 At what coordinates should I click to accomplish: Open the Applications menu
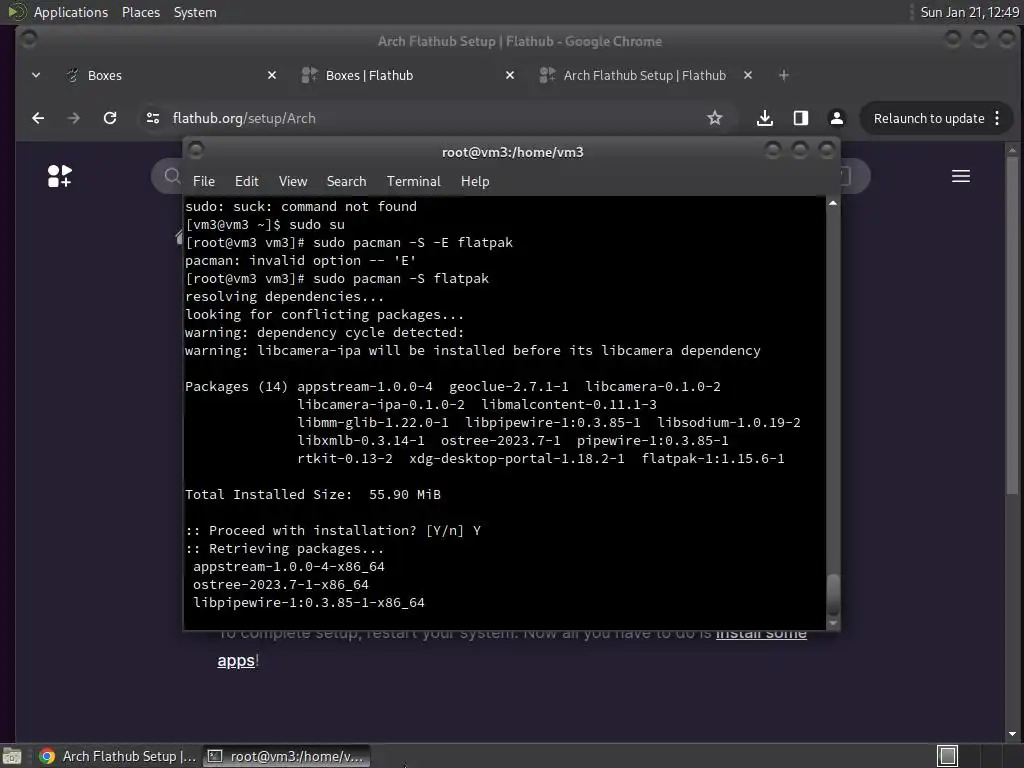(71, 12)
